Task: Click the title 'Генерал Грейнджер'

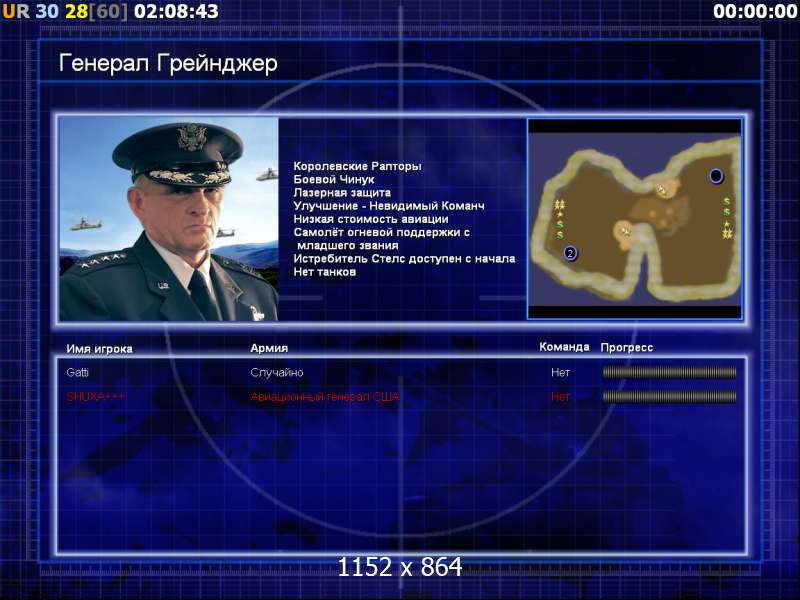Action: [x=168, y=64]
